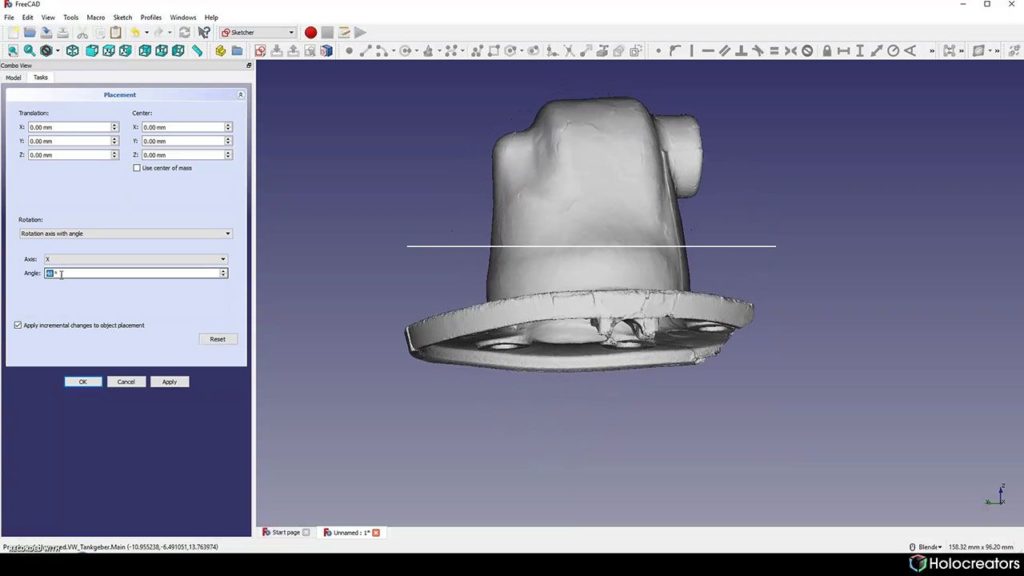Click the Open file folder icon
This screenshot has width=1024, height=576.
[29, 33]
